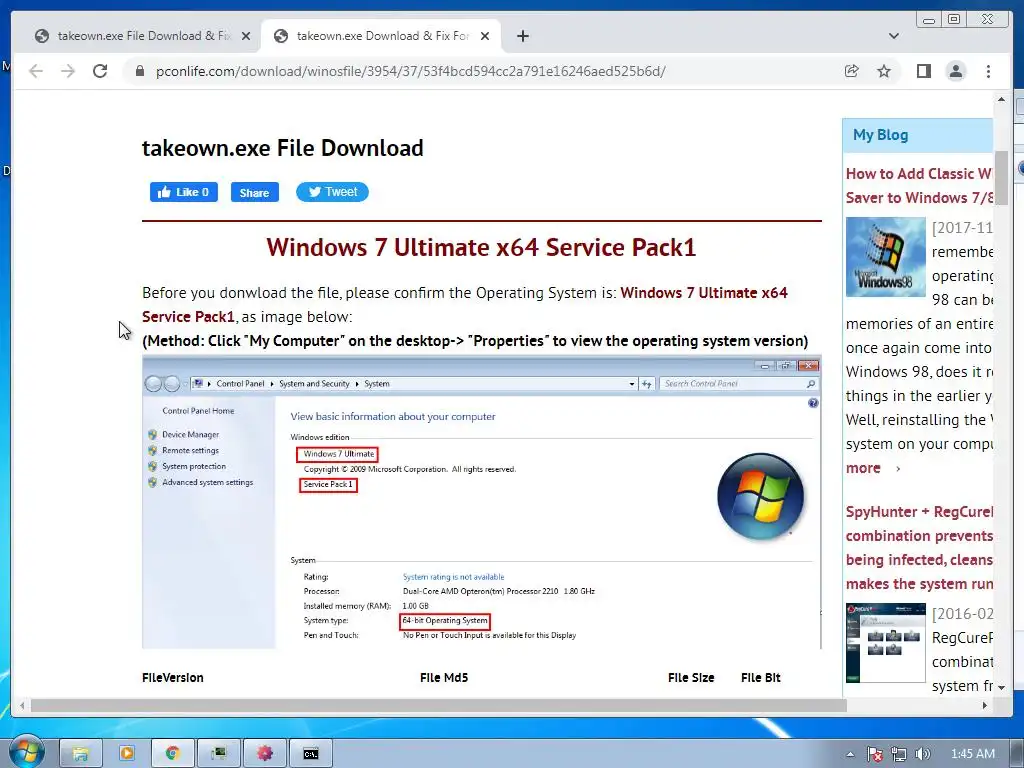Open 'How to Add Classic W' blog link
The height and width of the screenshot is (768, 1024).
point(920,185)
